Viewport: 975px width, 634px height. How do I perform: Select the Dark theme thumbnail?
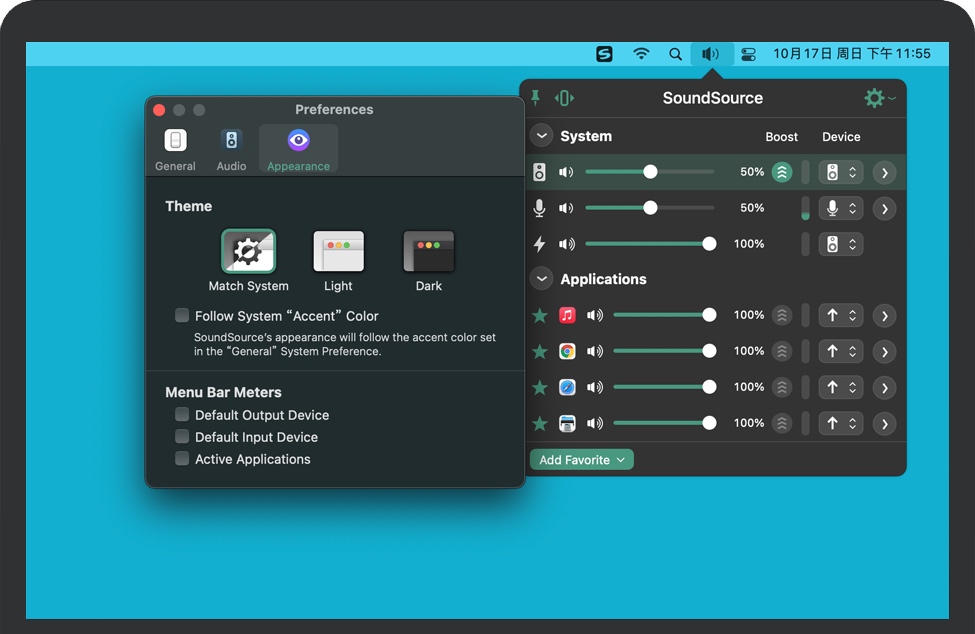429,252
